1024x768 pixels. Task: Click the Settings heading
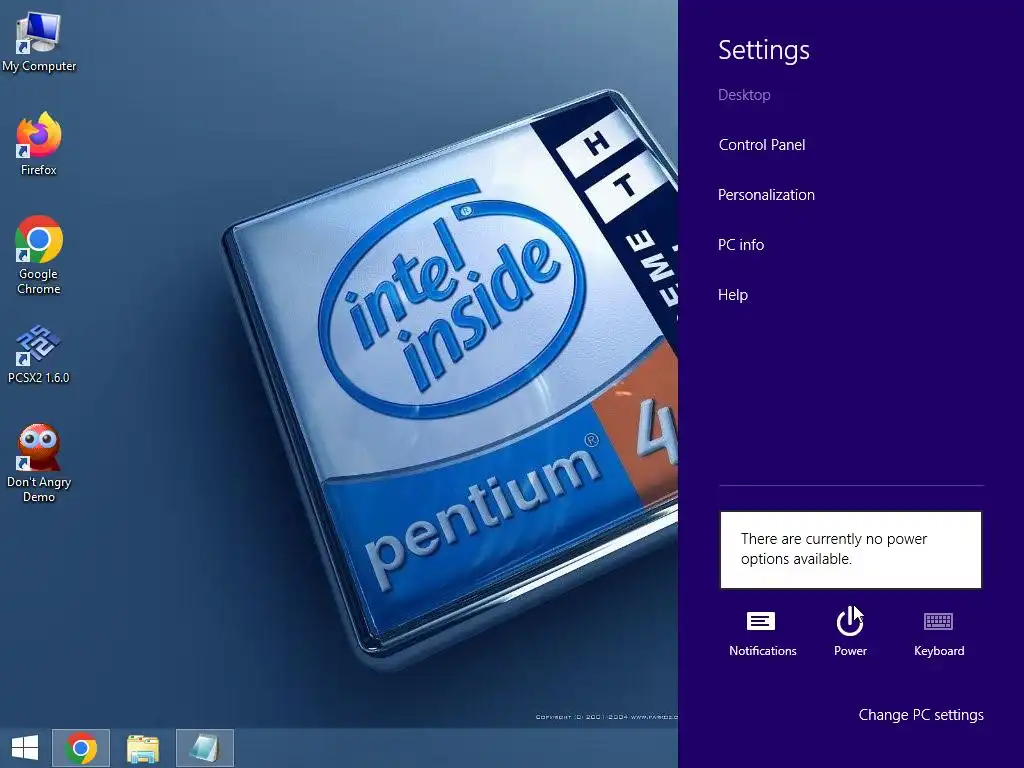tap(763, 50)
